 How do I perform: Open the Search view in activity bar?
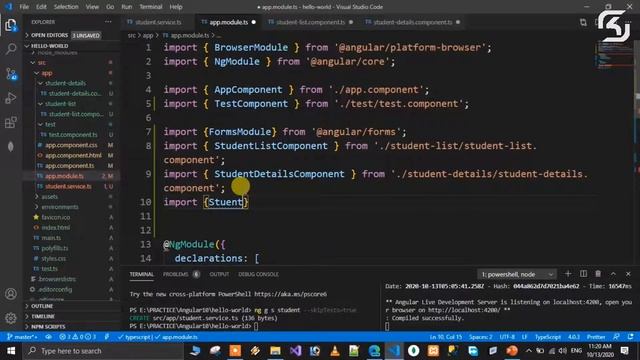click(11, 49)
